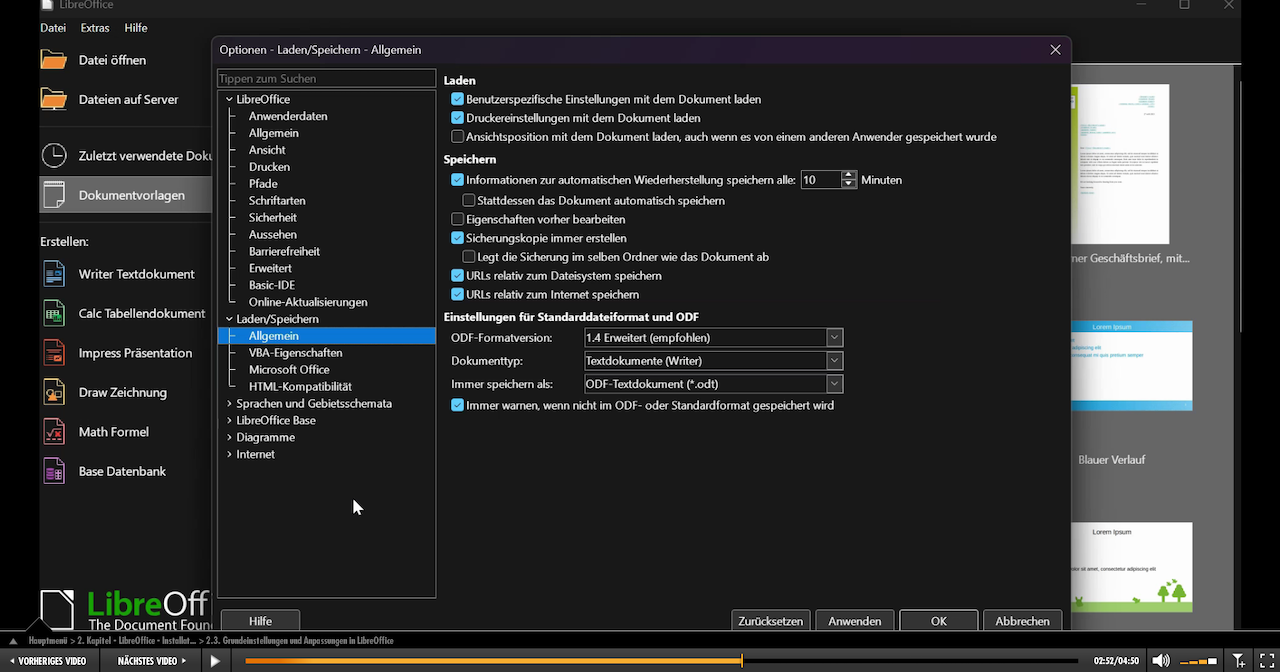Click the Dokumentvorlagen icon
Image resolution: width=1280 pixels, height=672 pixels.
[x=53, y=195]
